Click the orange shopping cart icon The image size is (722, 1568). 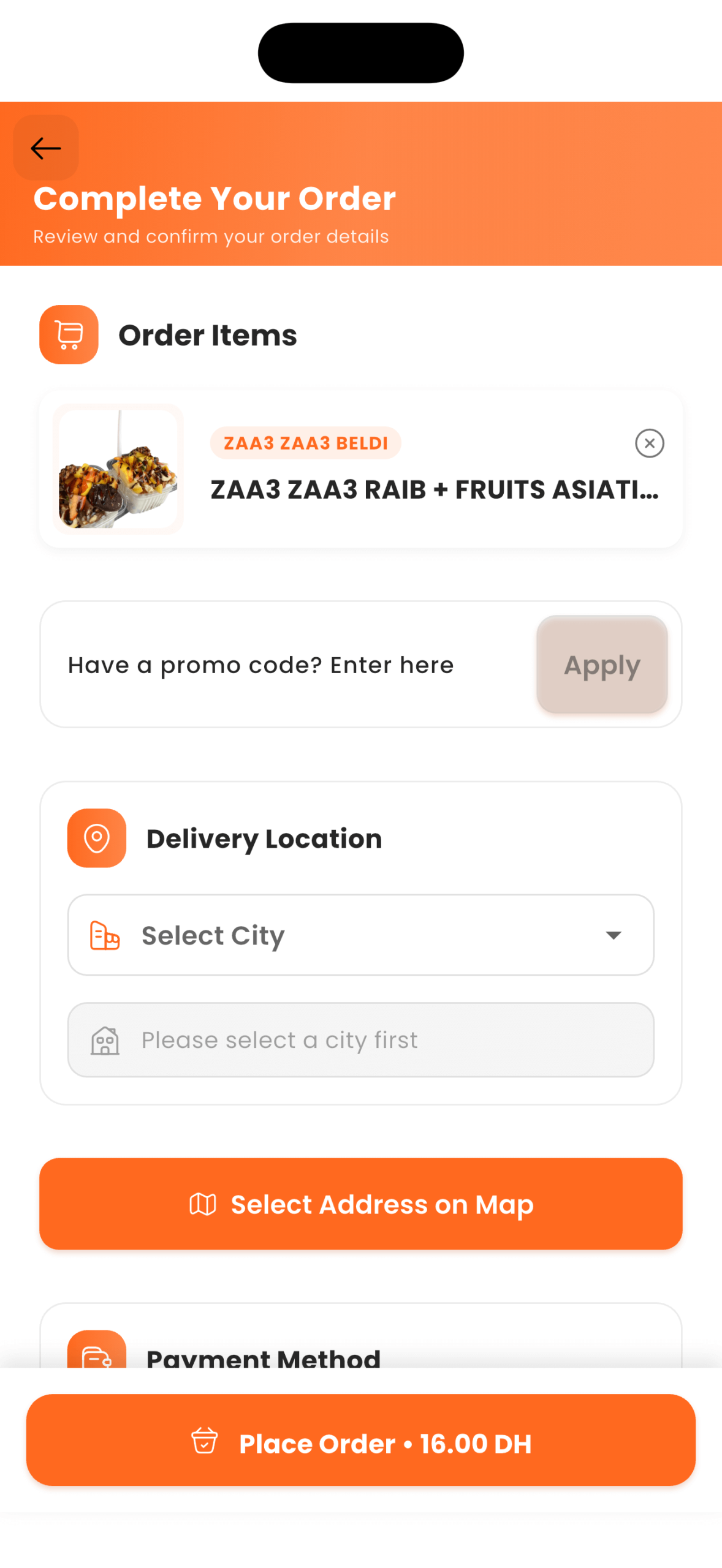click(x=69, y=334)
